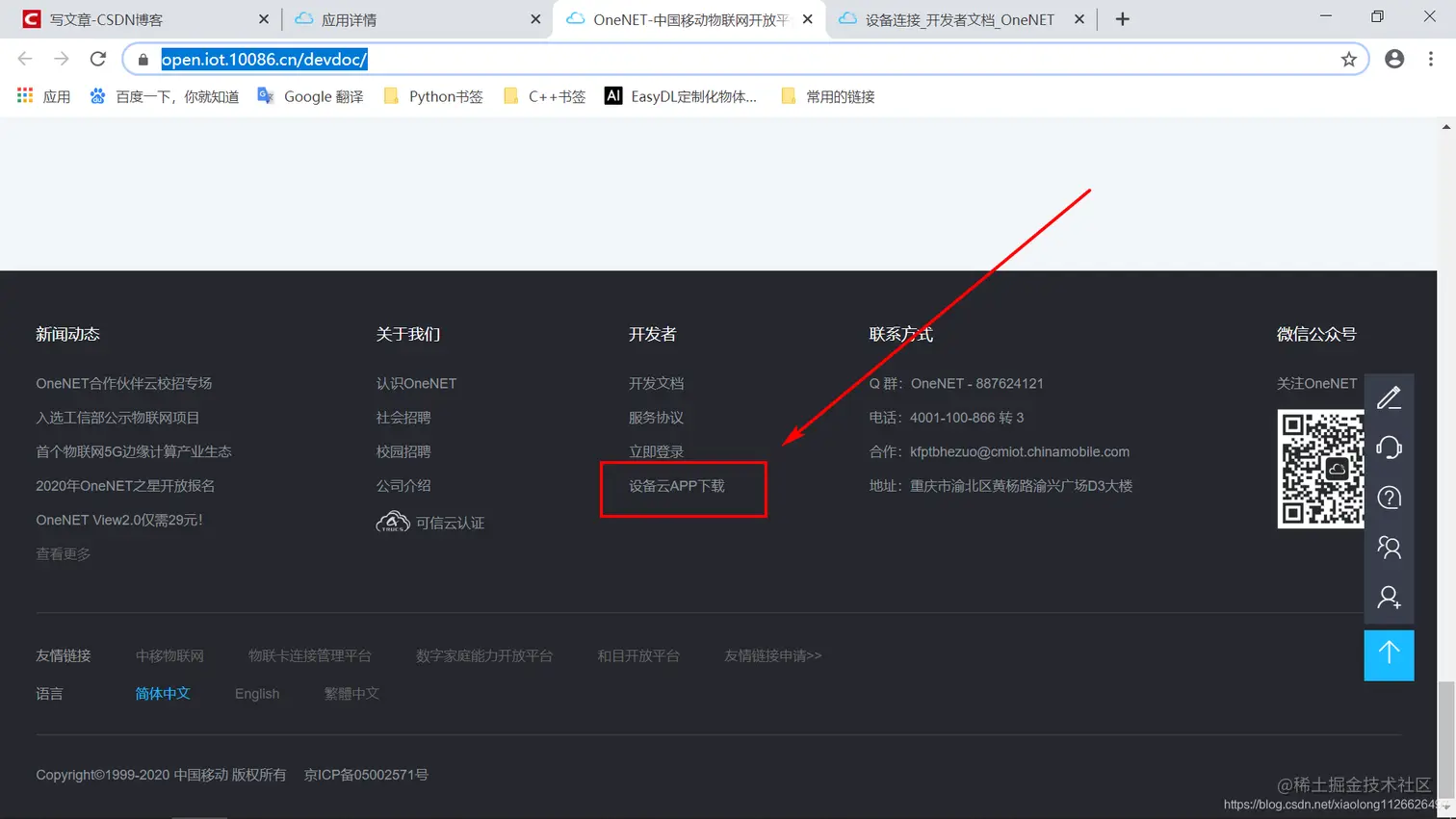Open the 服务协议 link
The image size is (1456, 819).
(656, 418)
